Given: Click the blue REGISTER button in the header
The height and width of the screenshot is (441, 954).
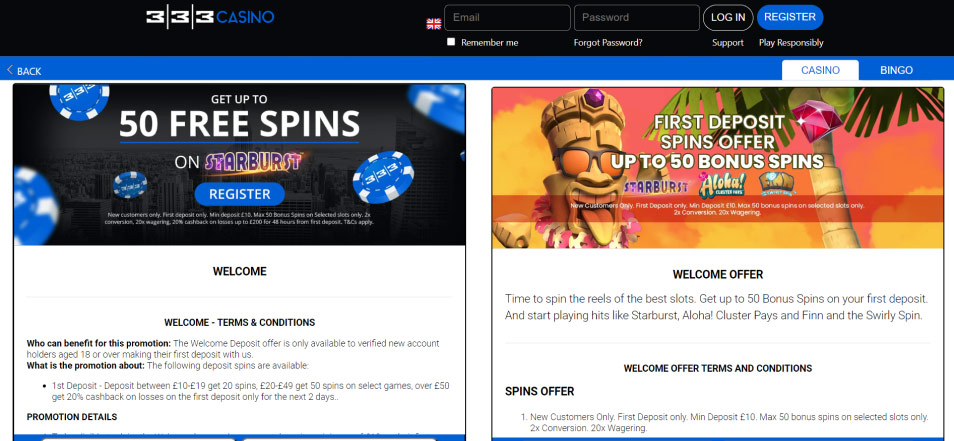Looking at the screenshot, I should [x=790, y=17].
